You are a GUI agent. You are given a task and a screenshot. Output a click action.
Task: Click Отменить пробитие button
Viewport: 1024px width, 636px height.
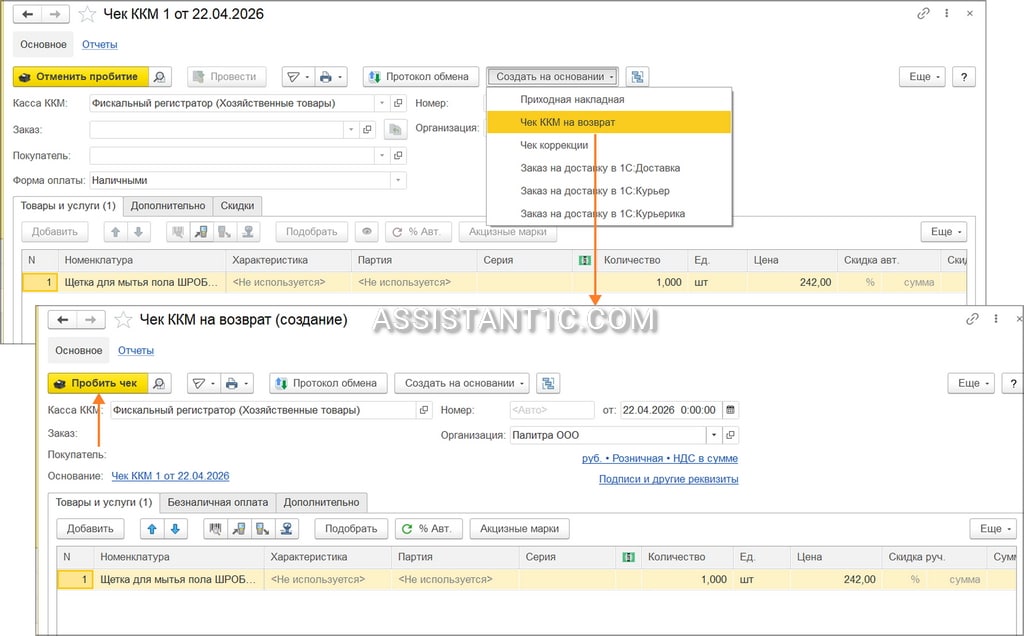[x=81, y=76]
